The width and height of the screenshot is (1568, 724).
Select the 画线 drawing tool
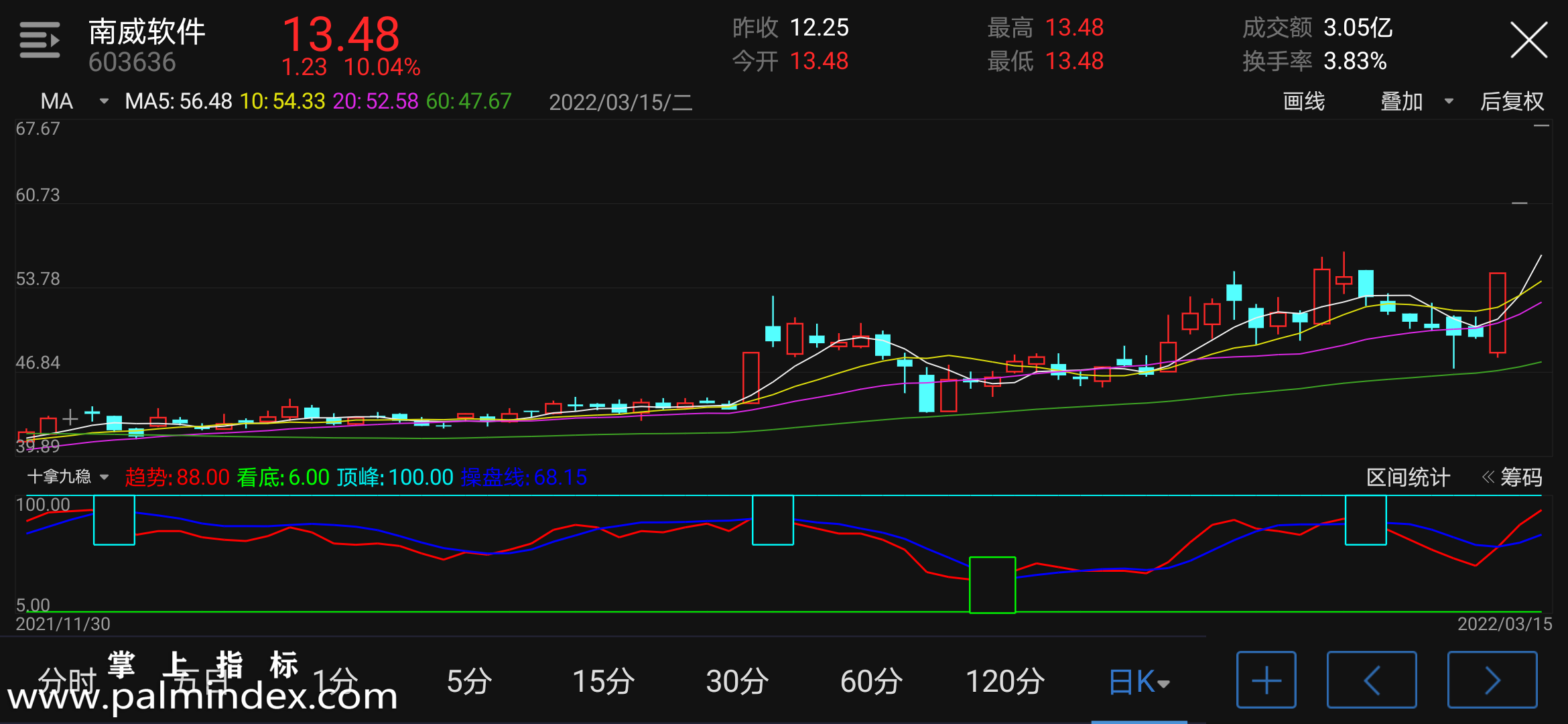pyautogui.click(x=1303, y=101)
